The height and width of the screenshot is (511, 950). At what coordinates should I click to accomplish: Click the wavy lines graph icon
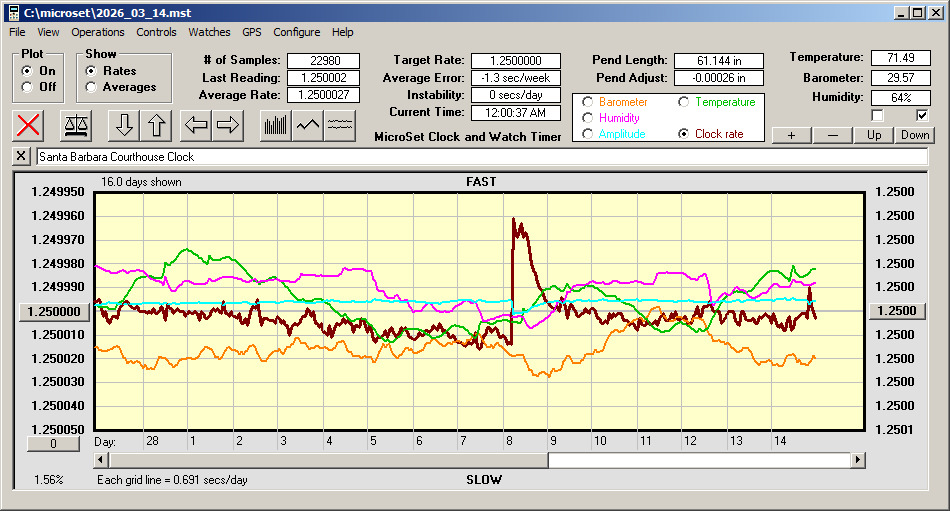(x=341, y=125)
